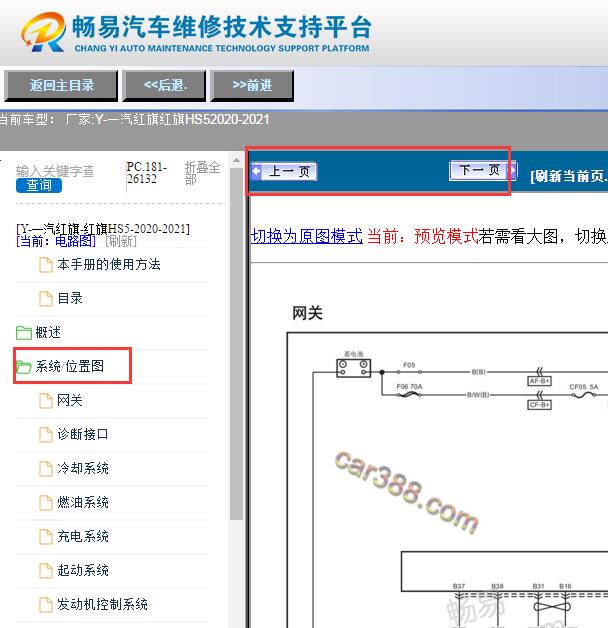The height and width of the screenshot is (628, 608).
Task: Click the file icon beside 冷却系统
Action: 46,469
